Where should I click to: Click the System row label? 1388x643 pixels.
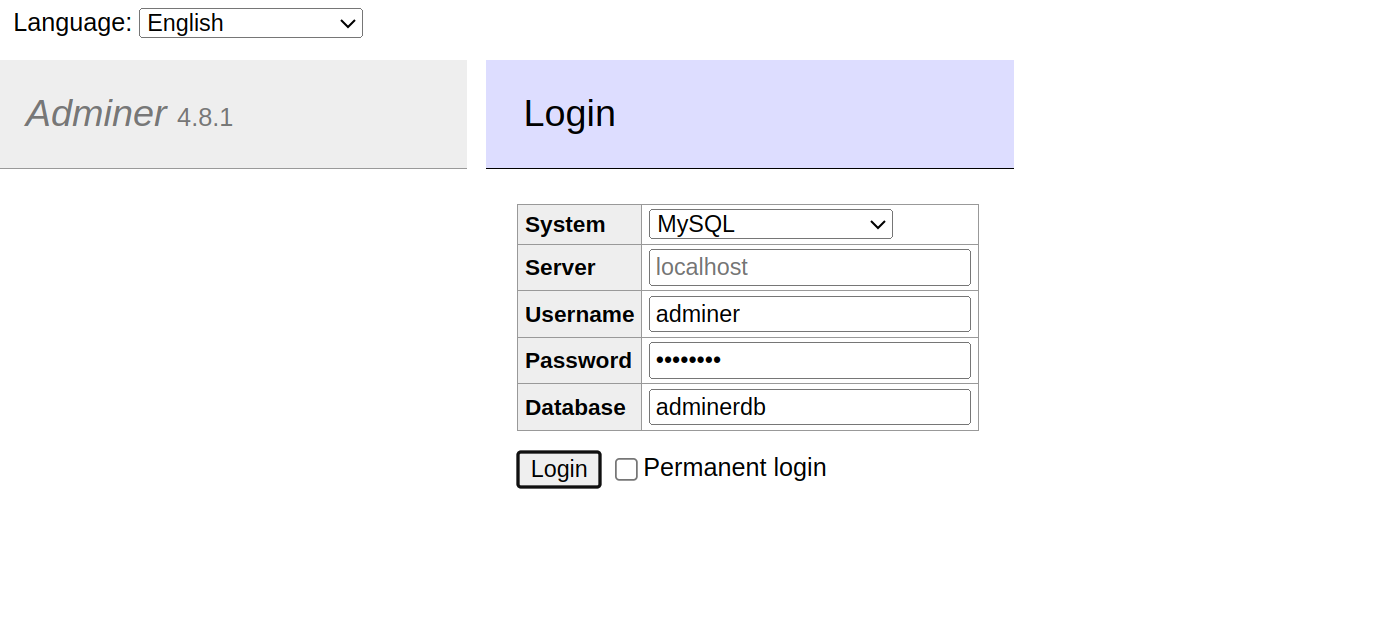(565, 225)
